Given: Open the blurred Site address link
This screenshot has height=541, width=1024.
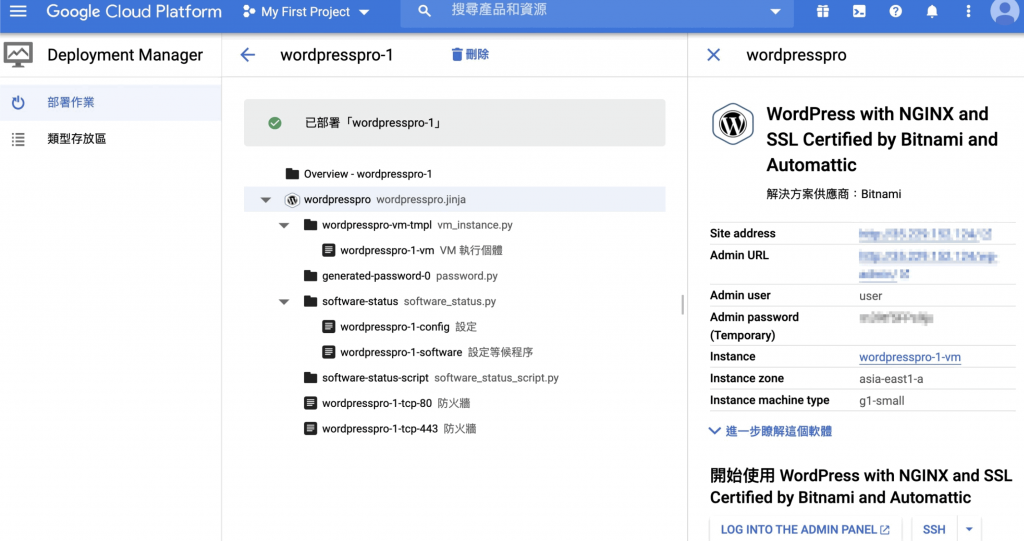Looking at the screenshot, I should pos(925,233).
